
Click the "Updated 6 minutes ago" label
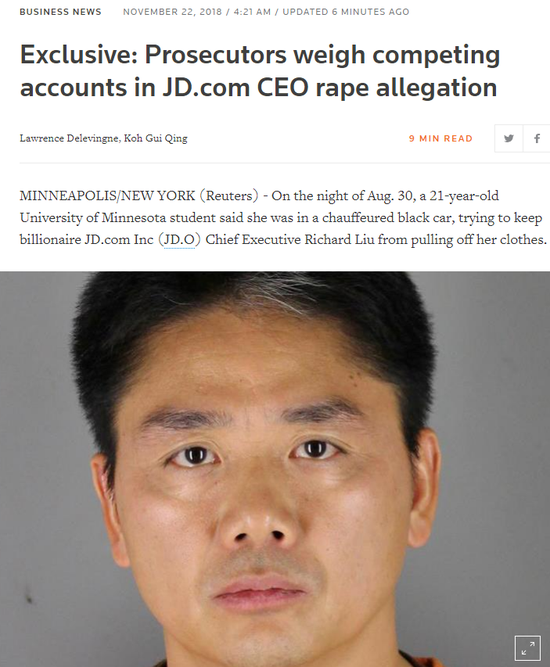tap(346, 12)
